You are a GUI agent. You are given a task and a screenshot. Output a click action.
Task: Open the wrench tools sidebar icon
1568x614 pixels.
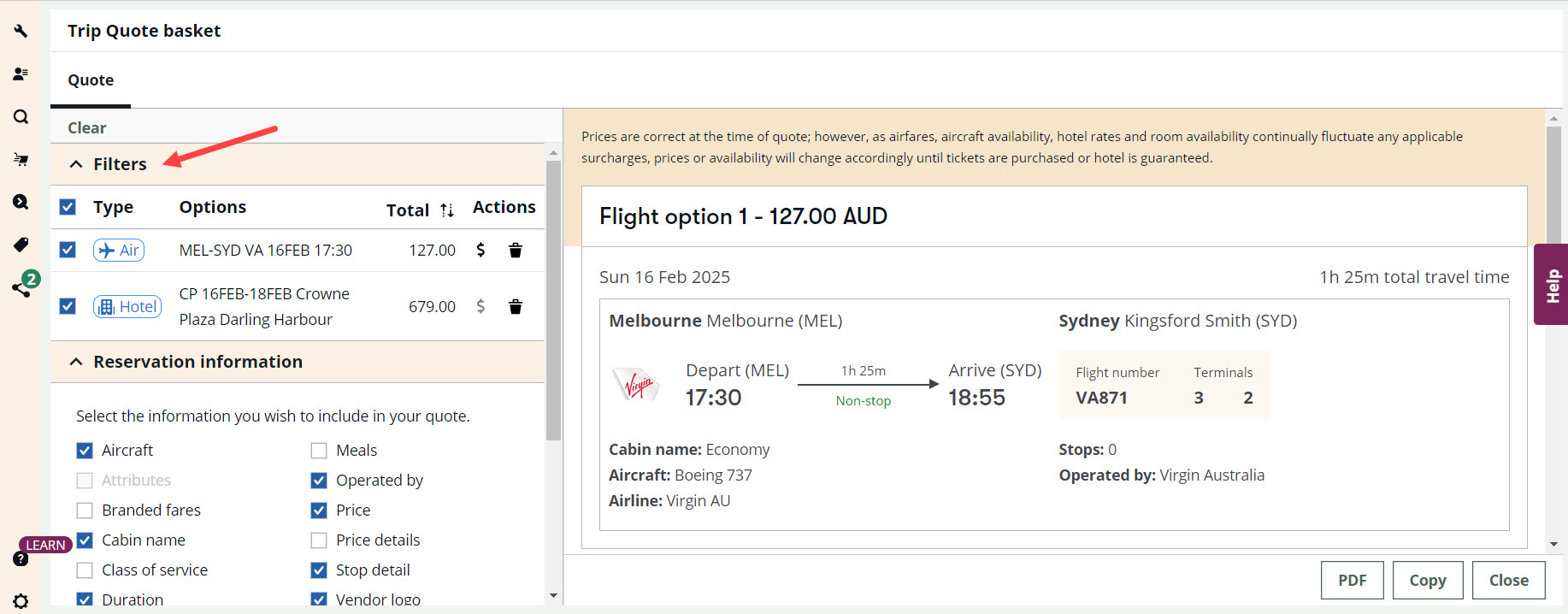pyautogui.click(x=21, y=31)
